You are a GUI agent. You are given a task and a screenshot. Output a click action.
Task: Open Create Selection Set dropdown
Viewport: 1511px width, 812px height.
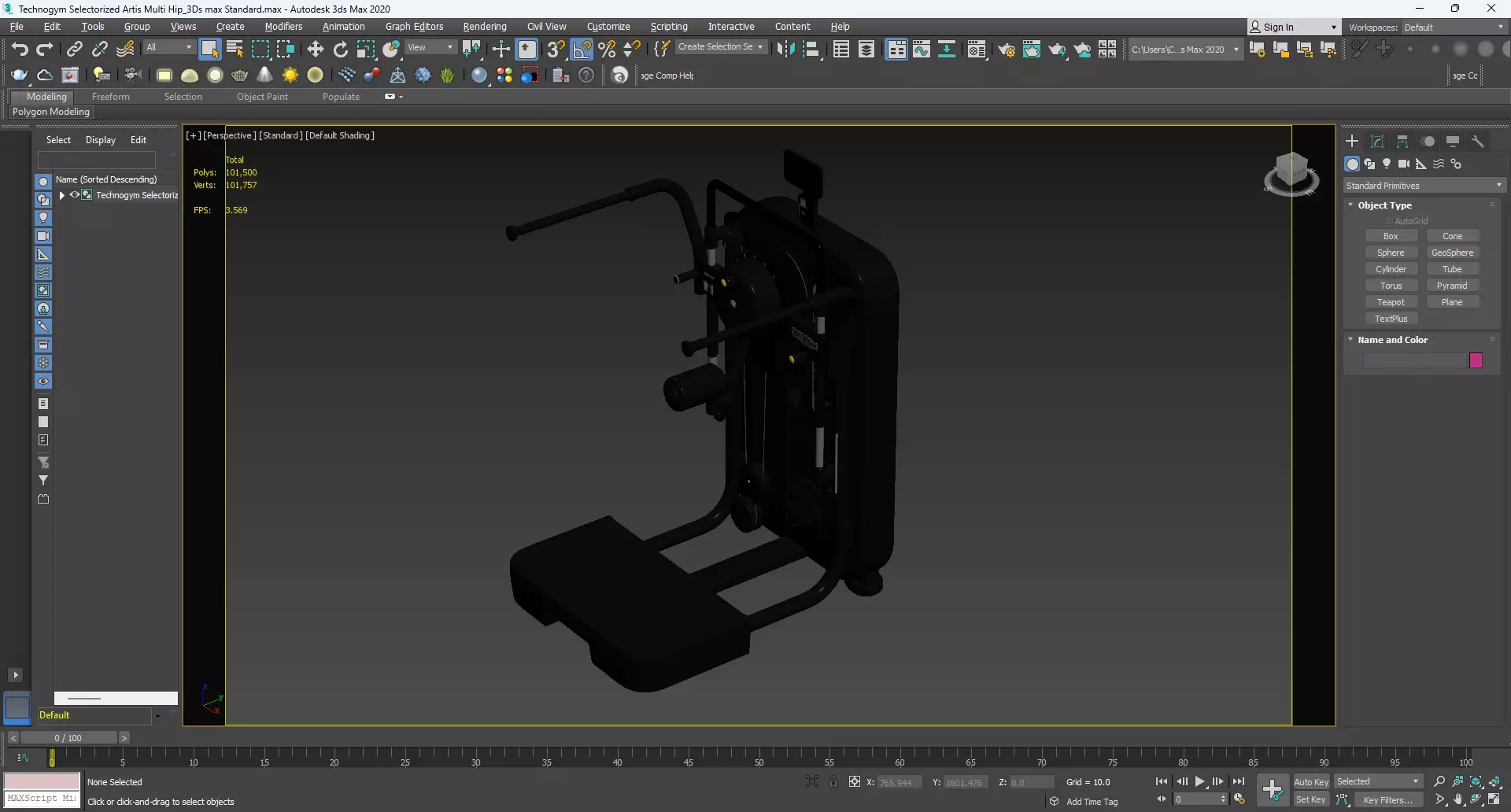(721, 47)
